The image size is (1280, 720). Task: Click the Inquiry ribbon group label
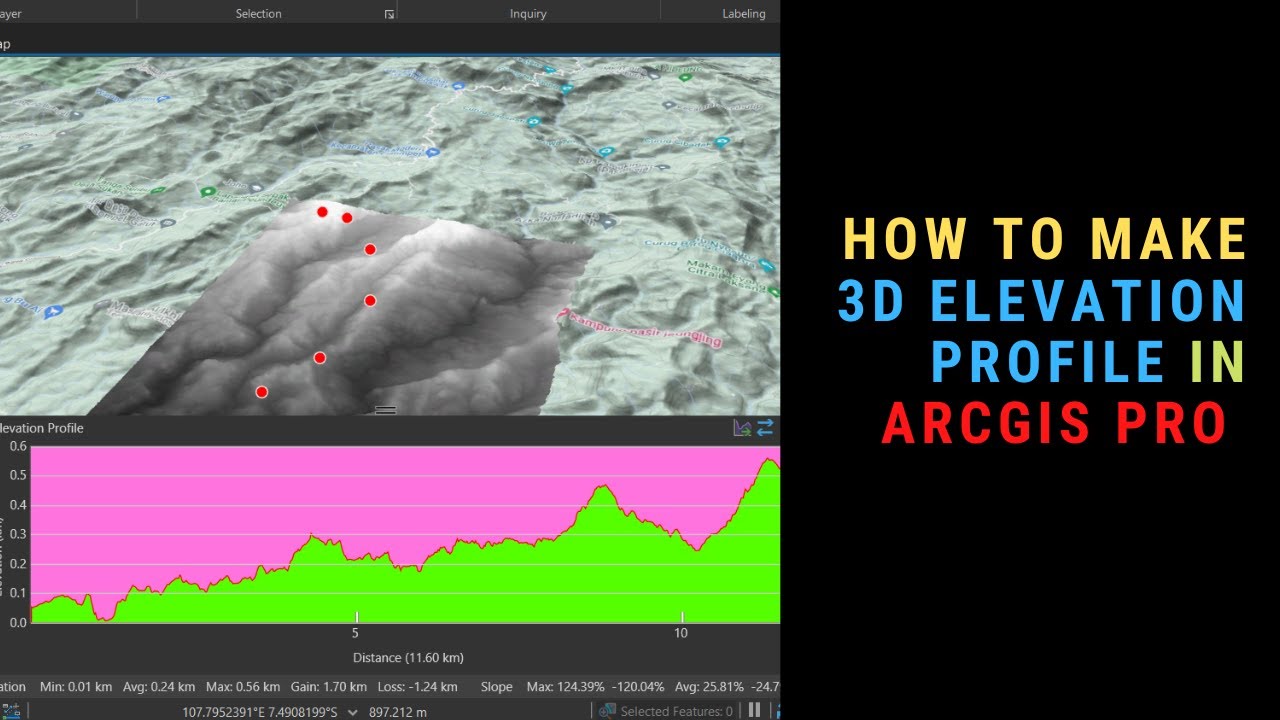pyautogui.click(x=528, y=14)
